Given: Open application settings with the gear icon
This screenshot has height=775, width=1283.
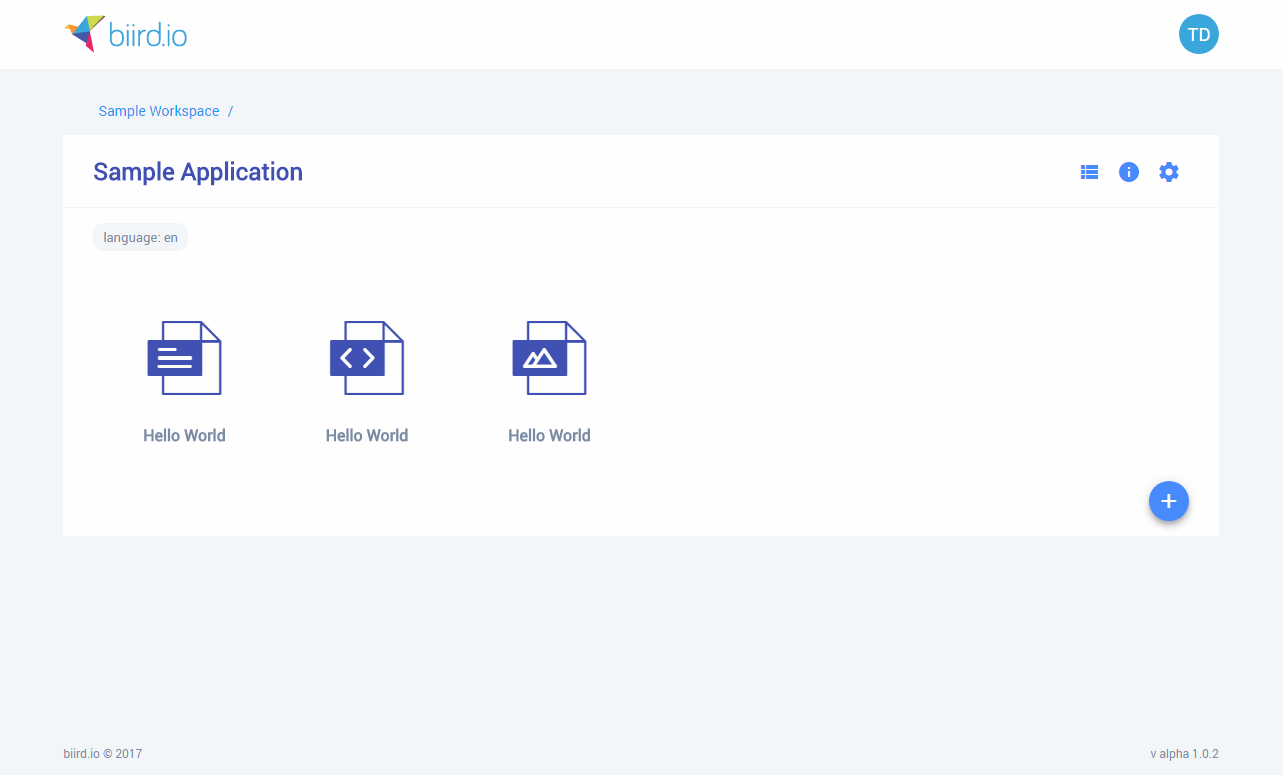Looking at the screenshot, I should click(1169, 171).
